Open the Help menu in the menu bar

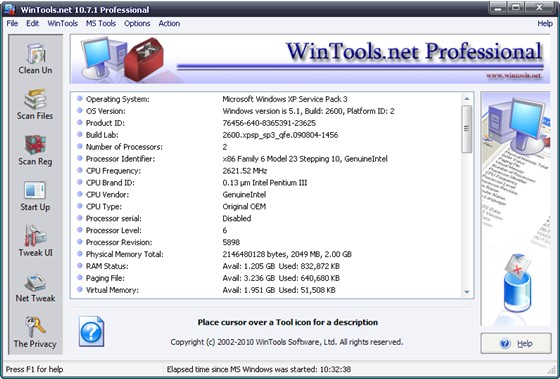(545, 24)
